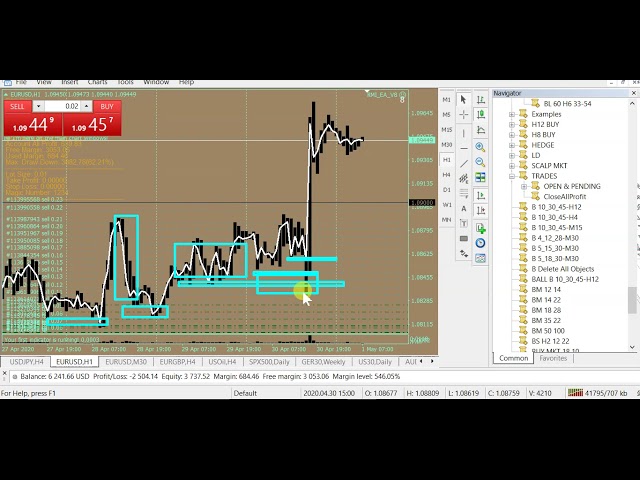The image size is (640, 480).
Task: Select the horizontal line drawing tool
Action: tap(463, 147)
